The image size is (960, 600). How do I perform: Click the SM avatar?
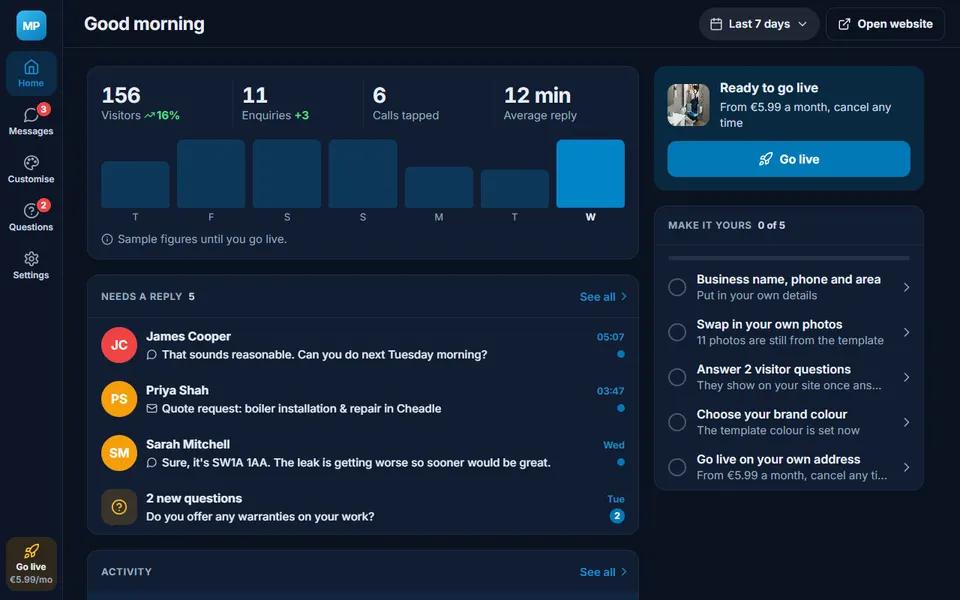click(x=119, y=453)
